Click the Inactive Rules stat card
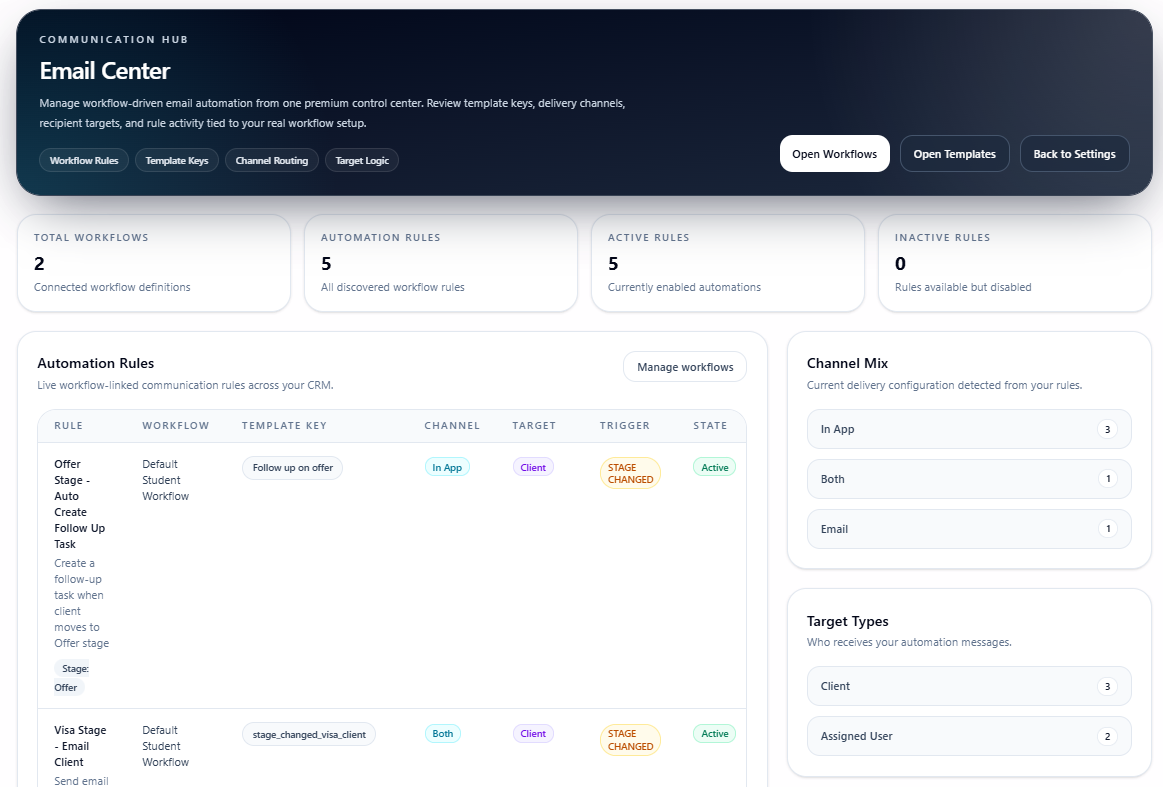This screenshot has width=1163, height=787. point(1015,263)
